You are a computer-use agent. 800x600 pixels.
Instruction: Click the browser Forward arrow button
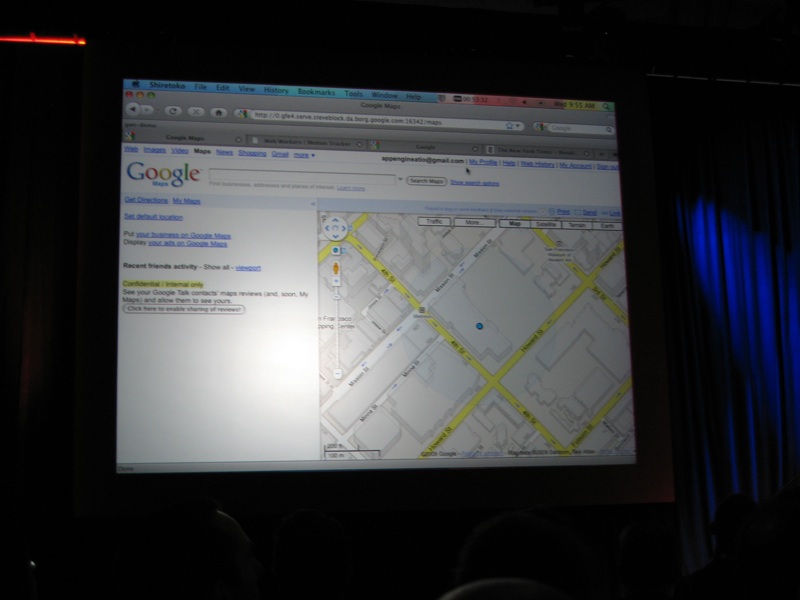[147, 109]
